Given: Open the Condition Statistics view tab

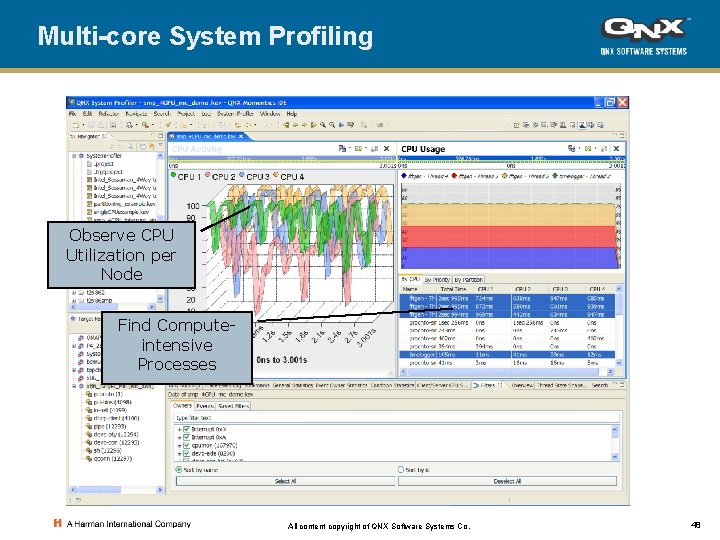Looking at the screenshot, I should coord(392,385).
